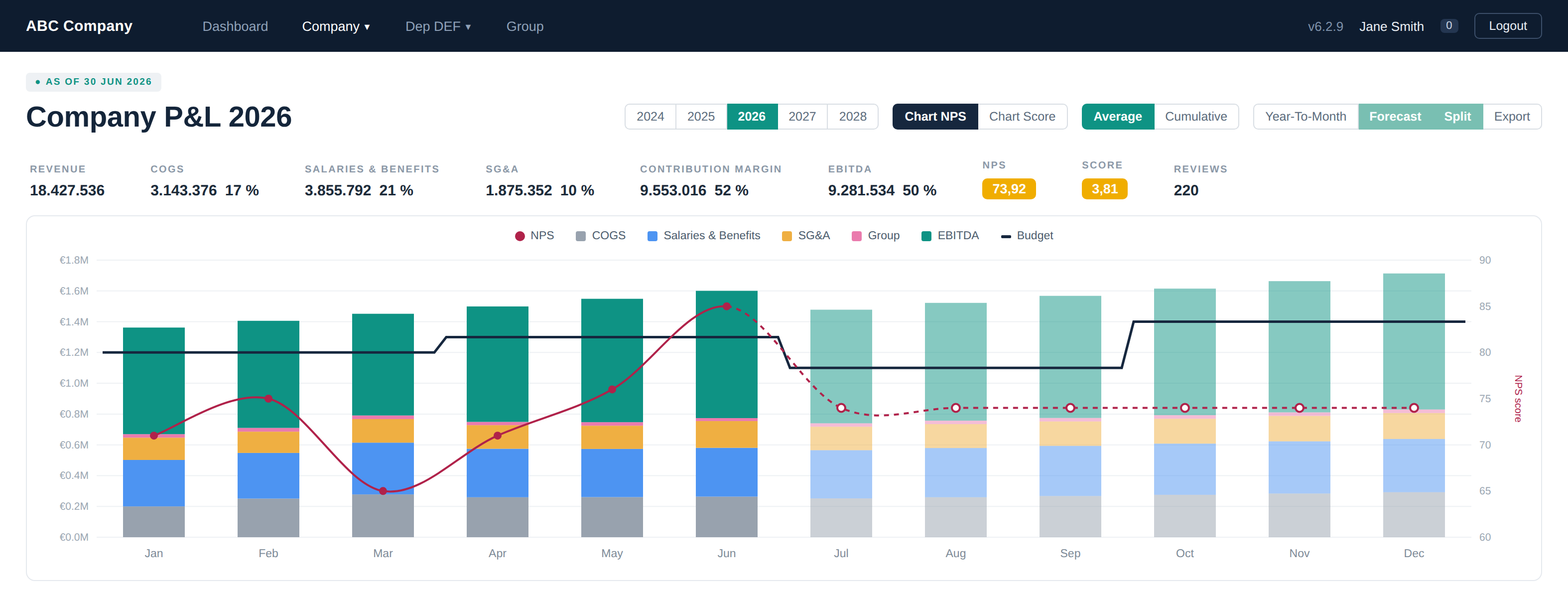Select year 2025
Screen dimensions: 1568x595
click(x=701, y=116)
